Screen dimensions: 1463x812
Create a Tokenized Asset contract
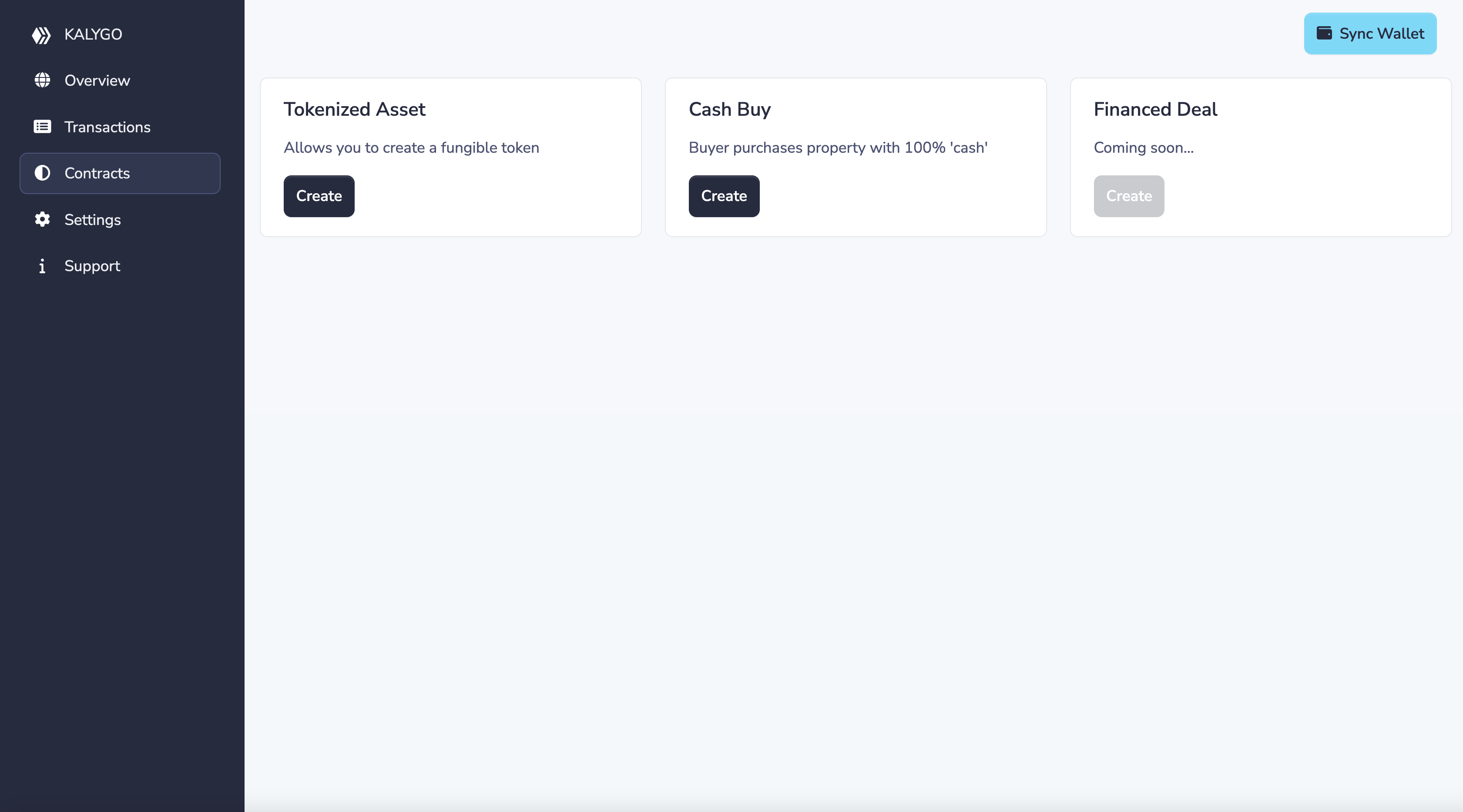coord(319,196)
